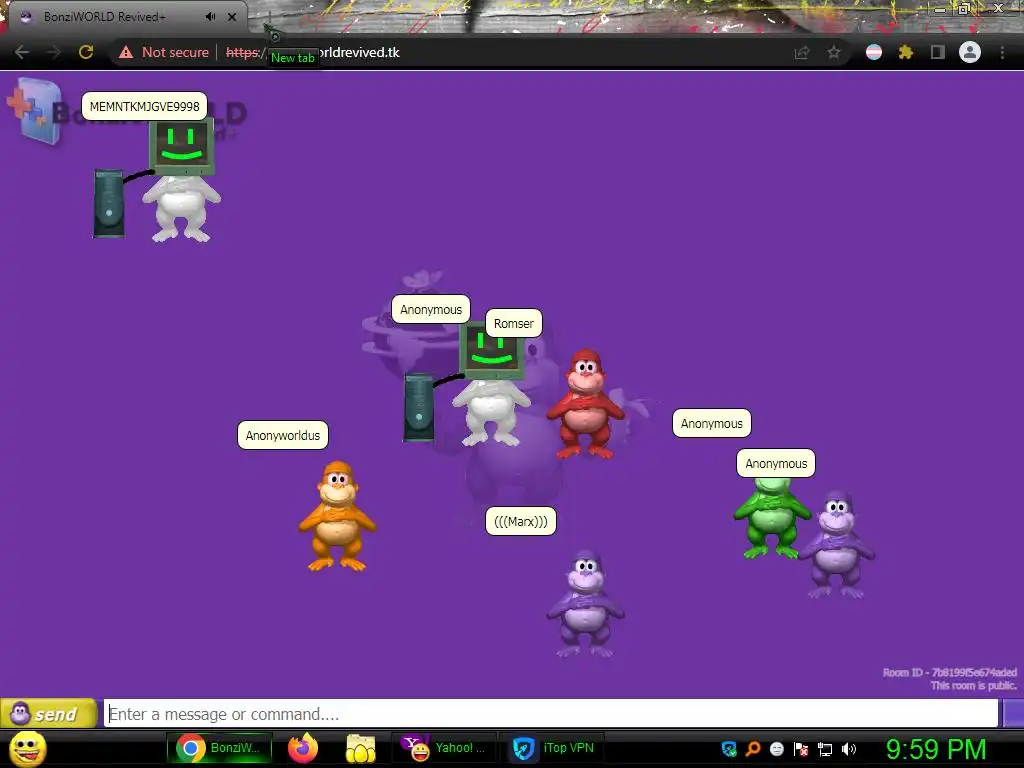
Task: Open the Chrome three-dot menu
Action: (1002, 52)
